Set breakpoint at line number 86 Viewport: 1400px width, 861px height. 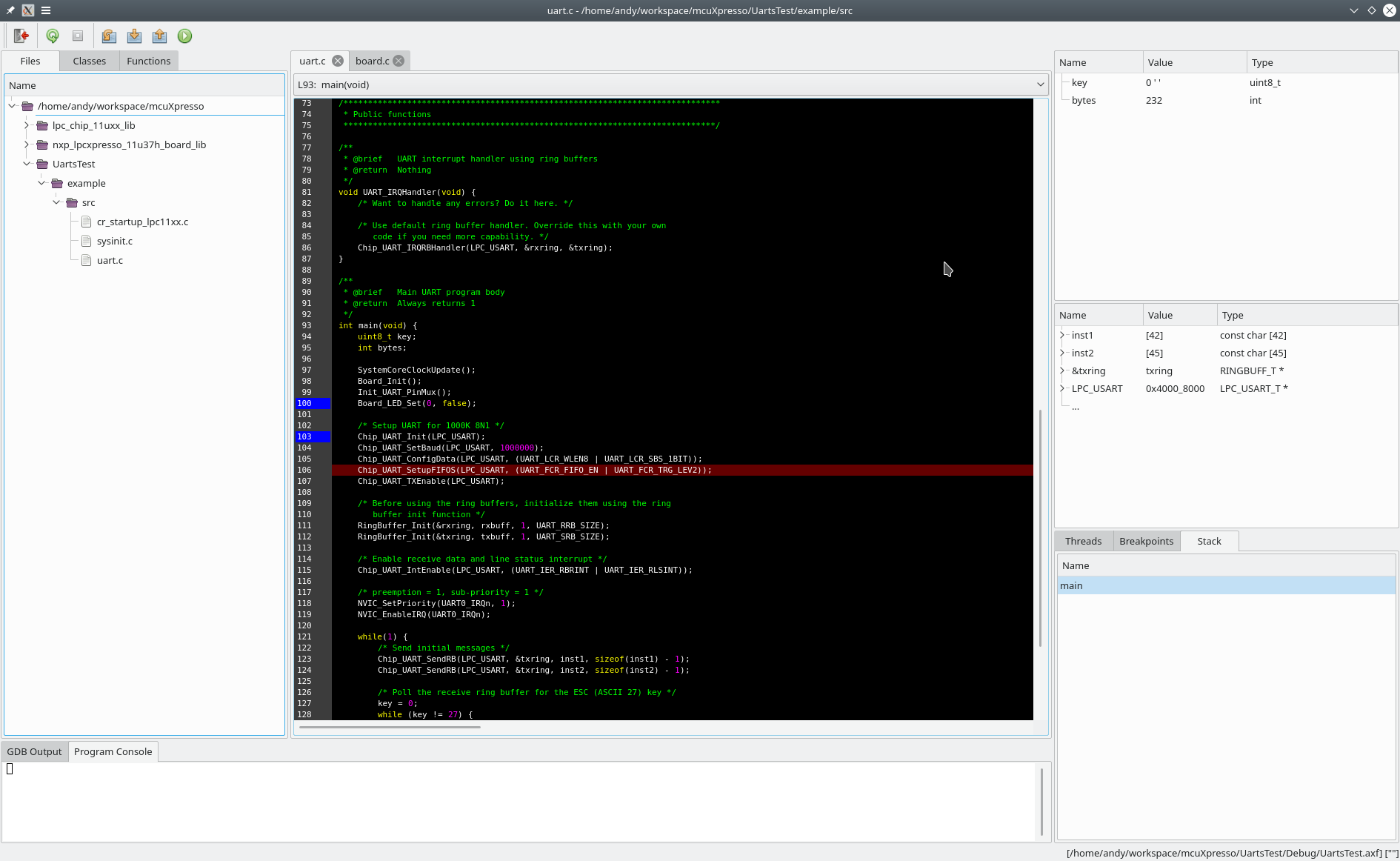307,247
